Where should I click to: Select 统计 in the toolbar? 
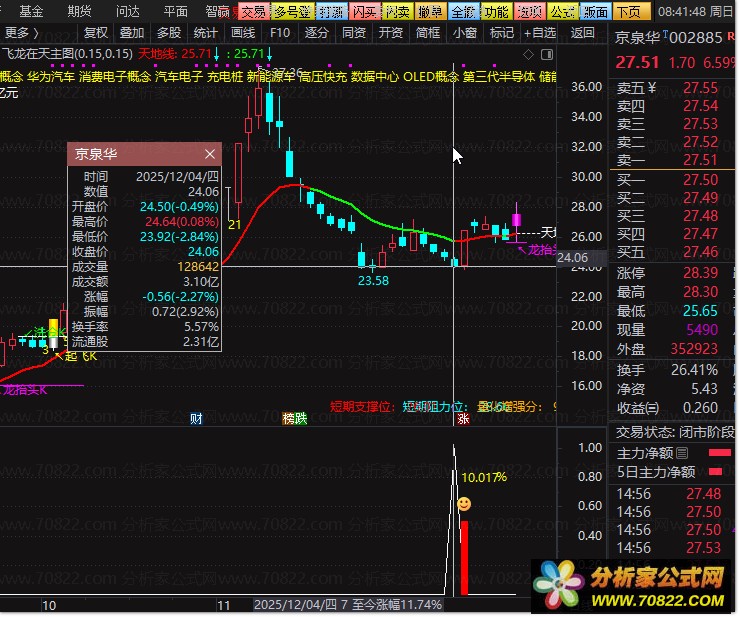pyautogui.click(x=206, y=33)
